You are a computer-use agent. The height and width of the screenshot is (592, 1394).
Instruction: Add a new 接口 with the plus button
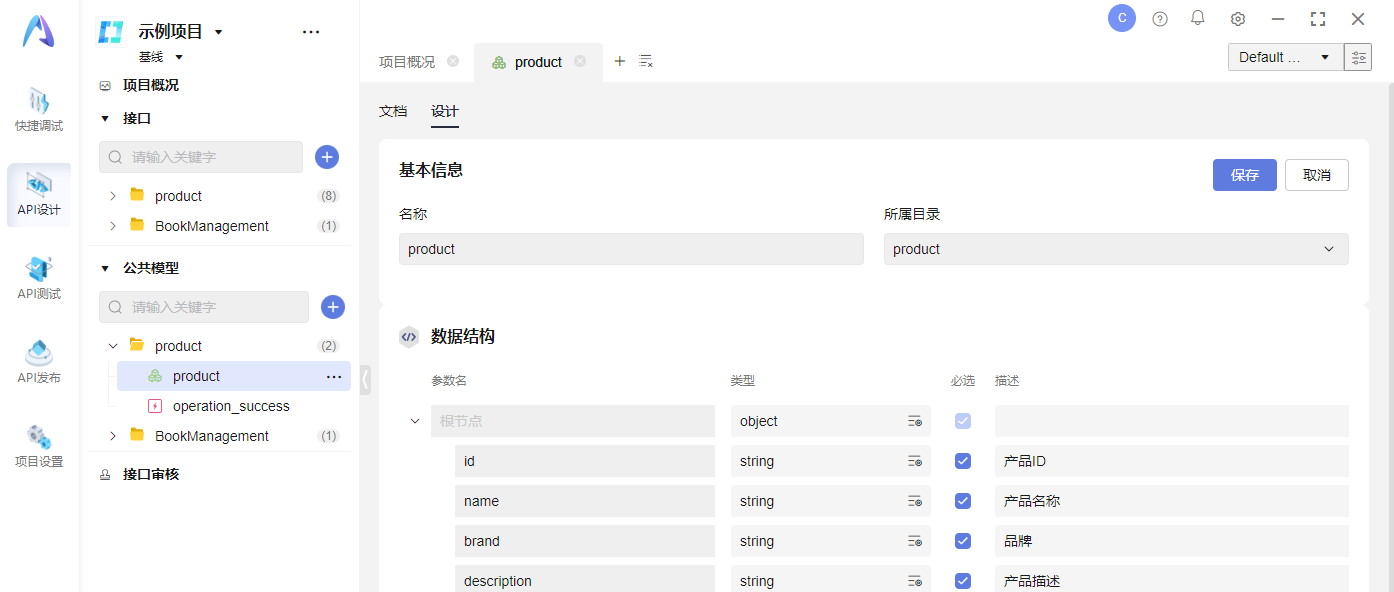(327, 157)
